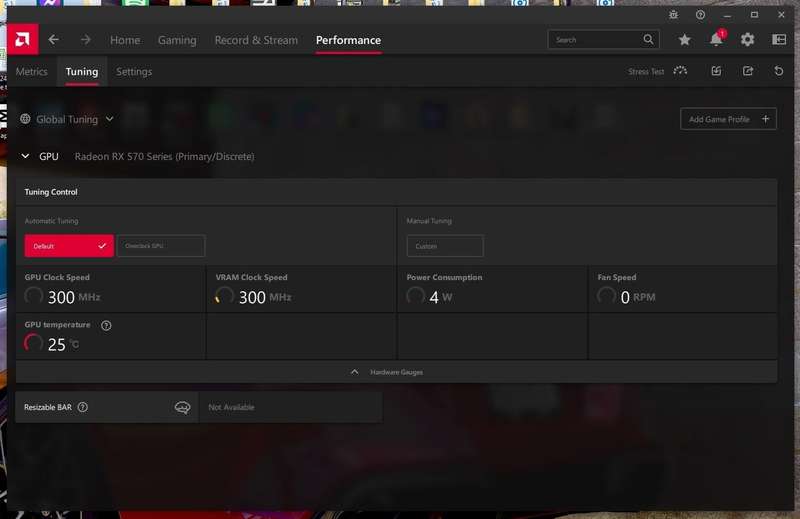Open the Global Tuning dropdown
The width and height of the screenshot is (800, 519).
(x=74, y=119)
